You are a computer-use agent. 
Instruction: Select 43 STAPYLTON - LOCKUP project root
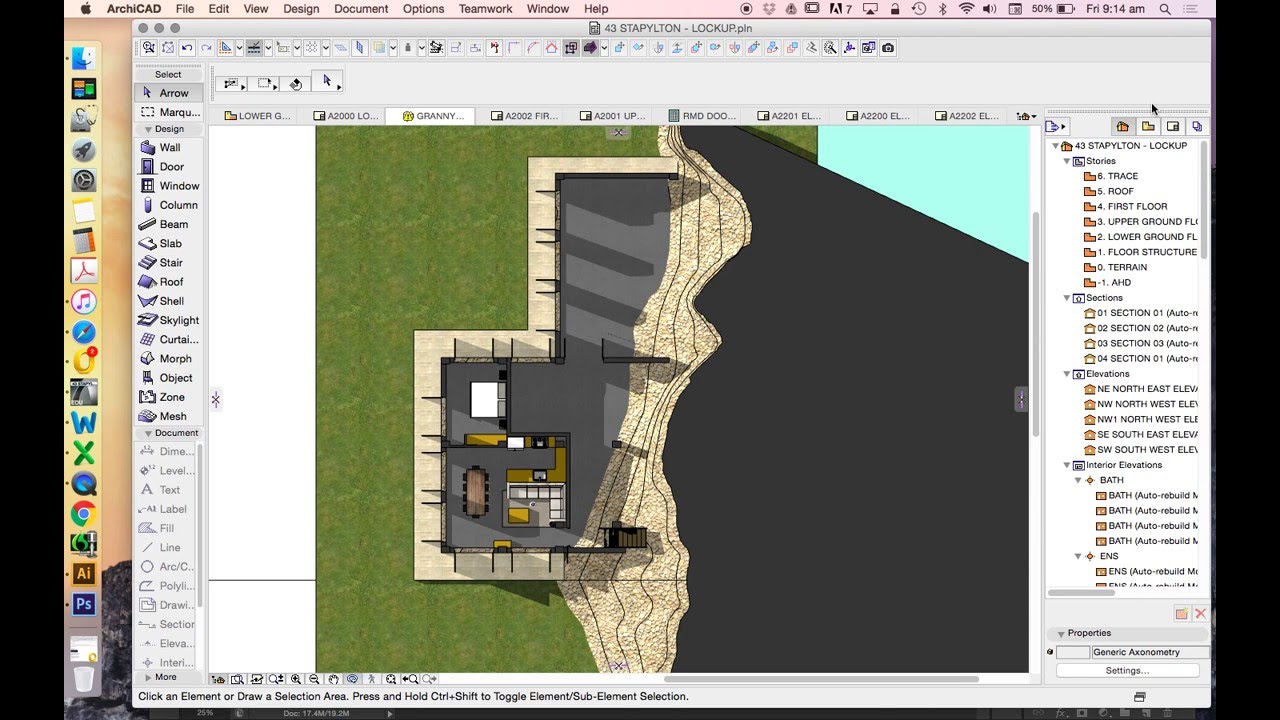pyautogui.click(x=1125, y=146)
